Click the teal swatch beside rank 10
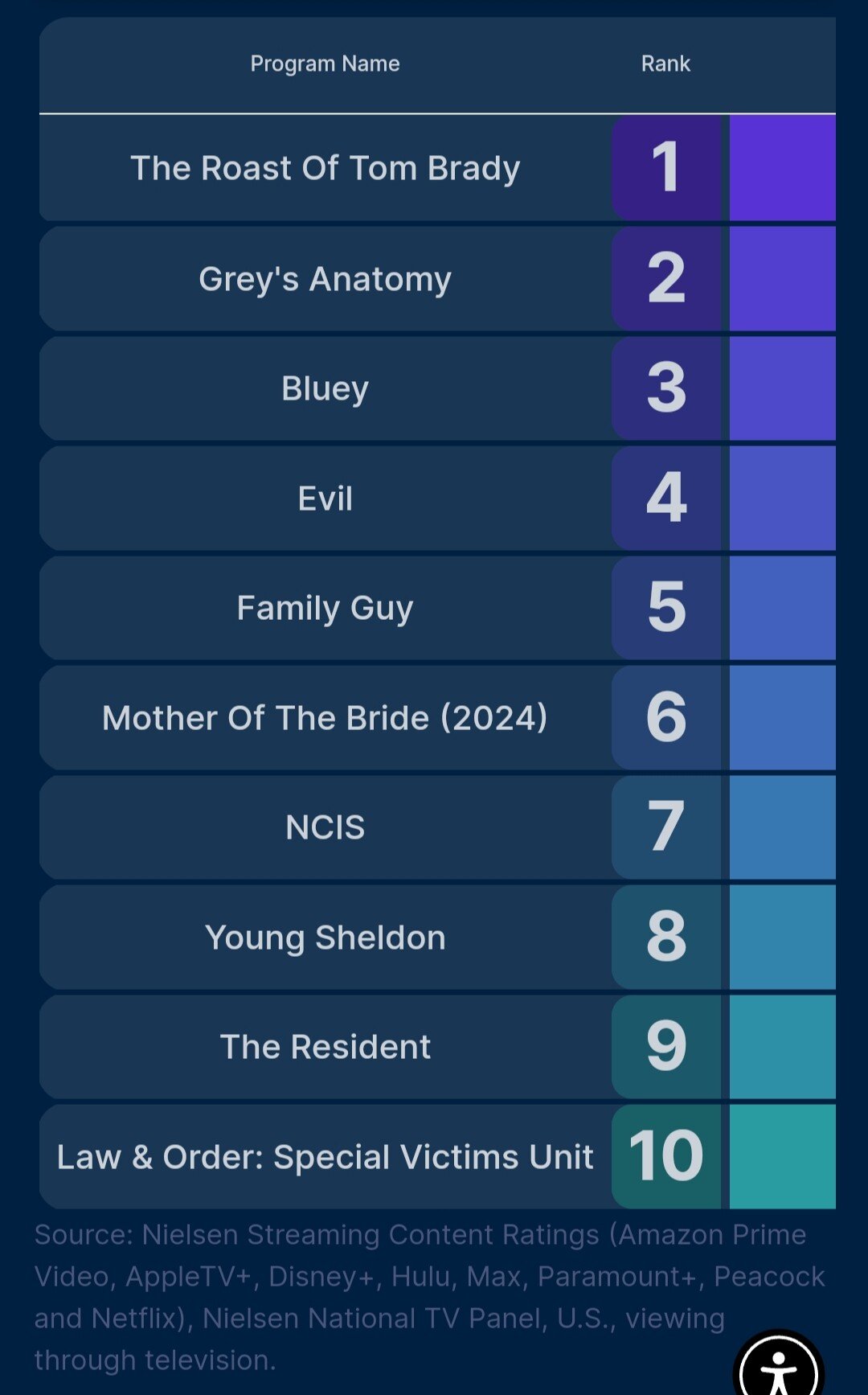 click(x=783, y=1156)
